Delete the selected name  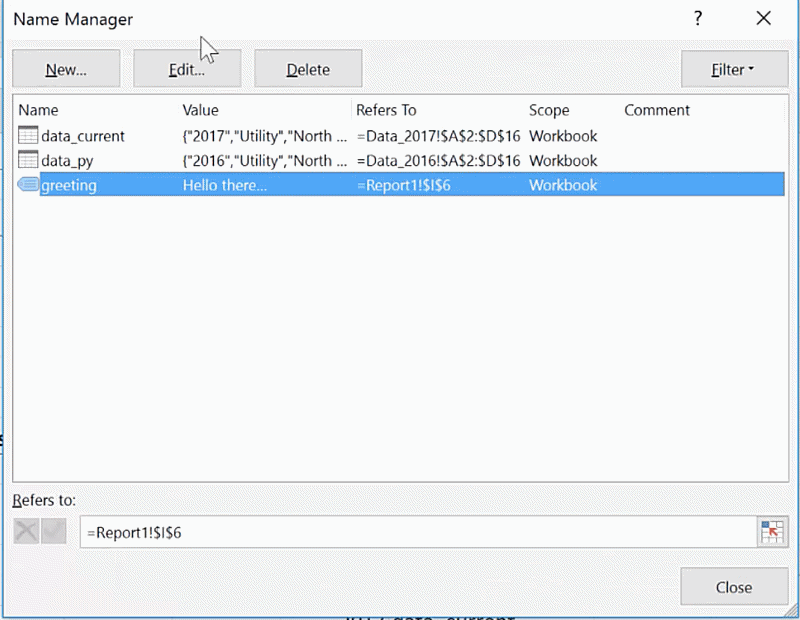[x=308, y=70]
